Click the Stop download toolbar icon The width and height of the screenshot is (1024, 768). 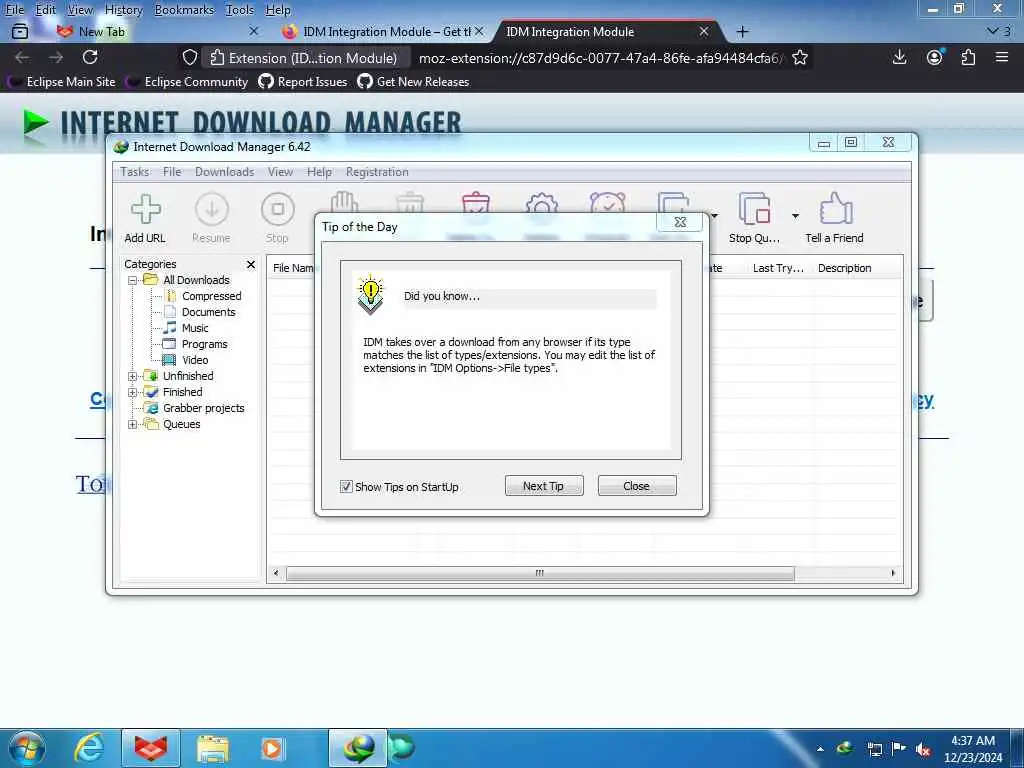coord(278,209)
